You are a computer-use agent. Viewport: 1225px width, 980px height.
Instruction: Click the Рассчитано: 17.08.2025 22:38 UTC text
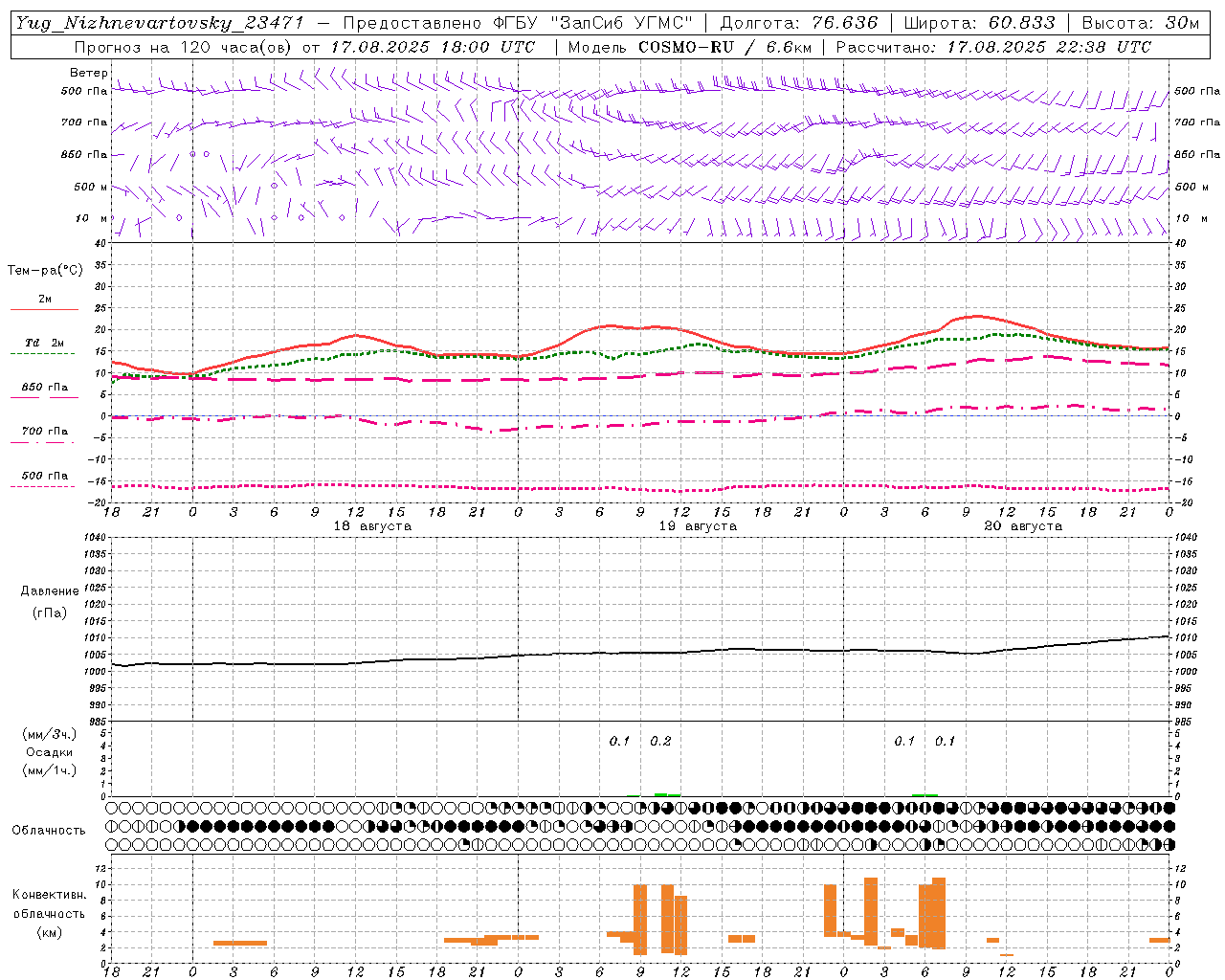(x=993, y=47)
